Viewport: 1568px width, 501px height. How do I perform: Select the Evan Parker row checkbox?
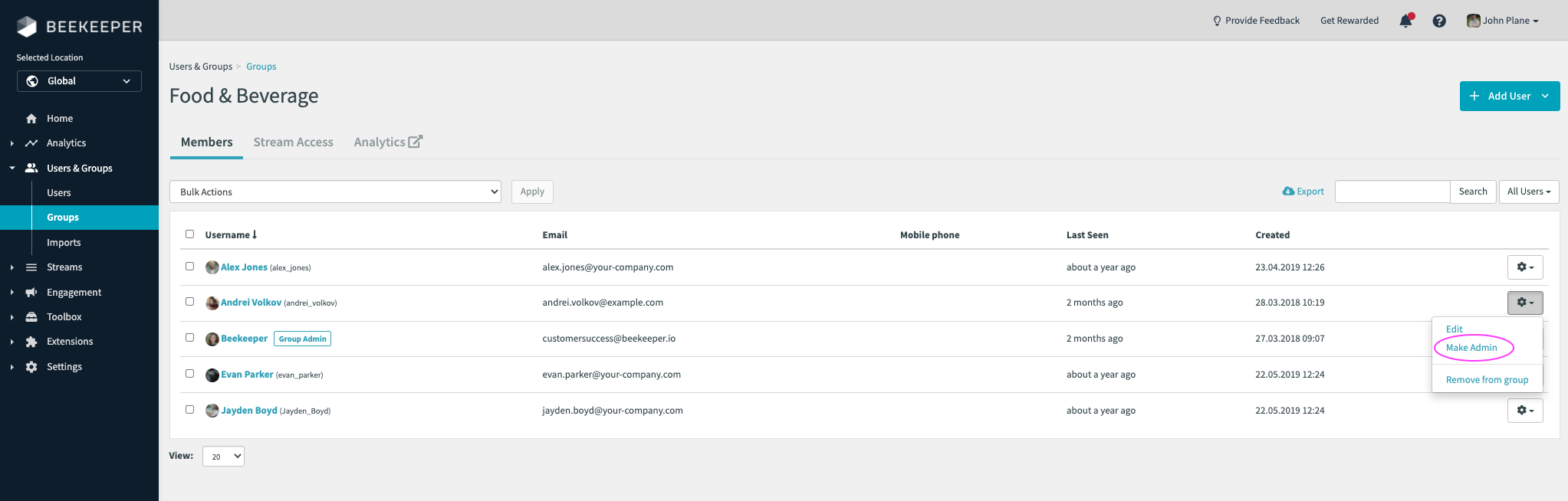pyautogui.click(x=189, y=374)
